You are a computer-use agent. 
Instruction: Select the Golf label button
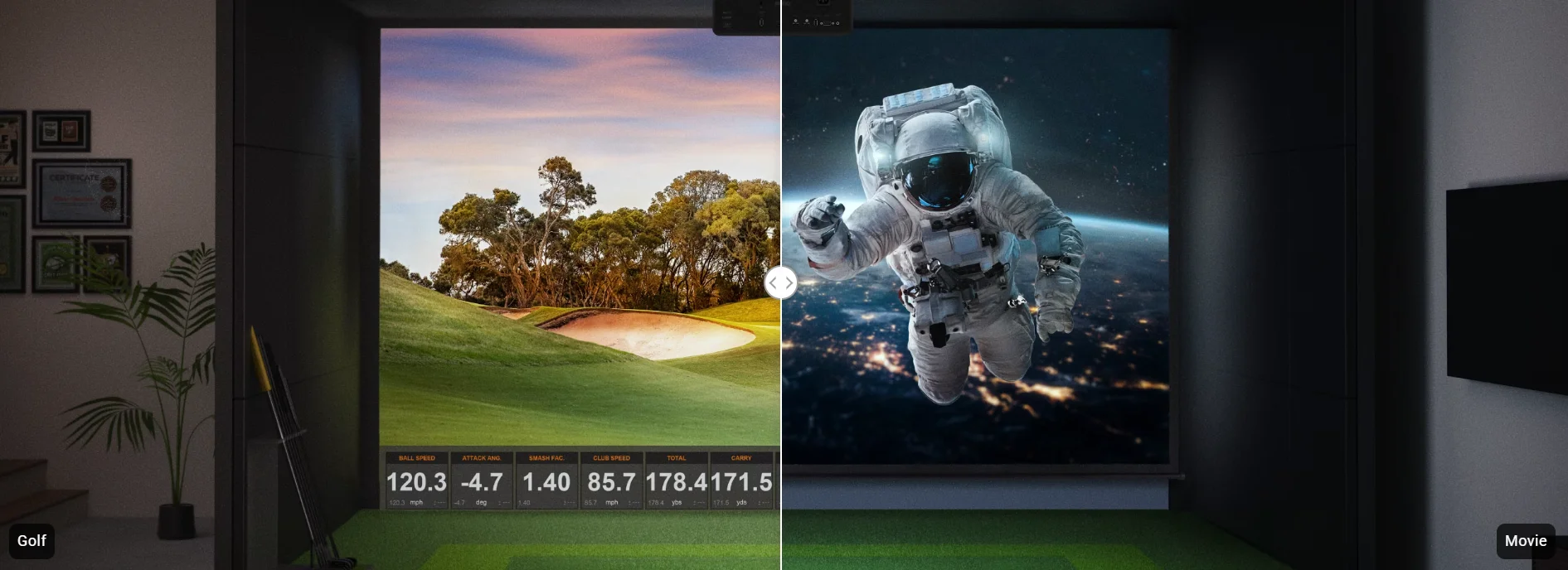[32, 541]
